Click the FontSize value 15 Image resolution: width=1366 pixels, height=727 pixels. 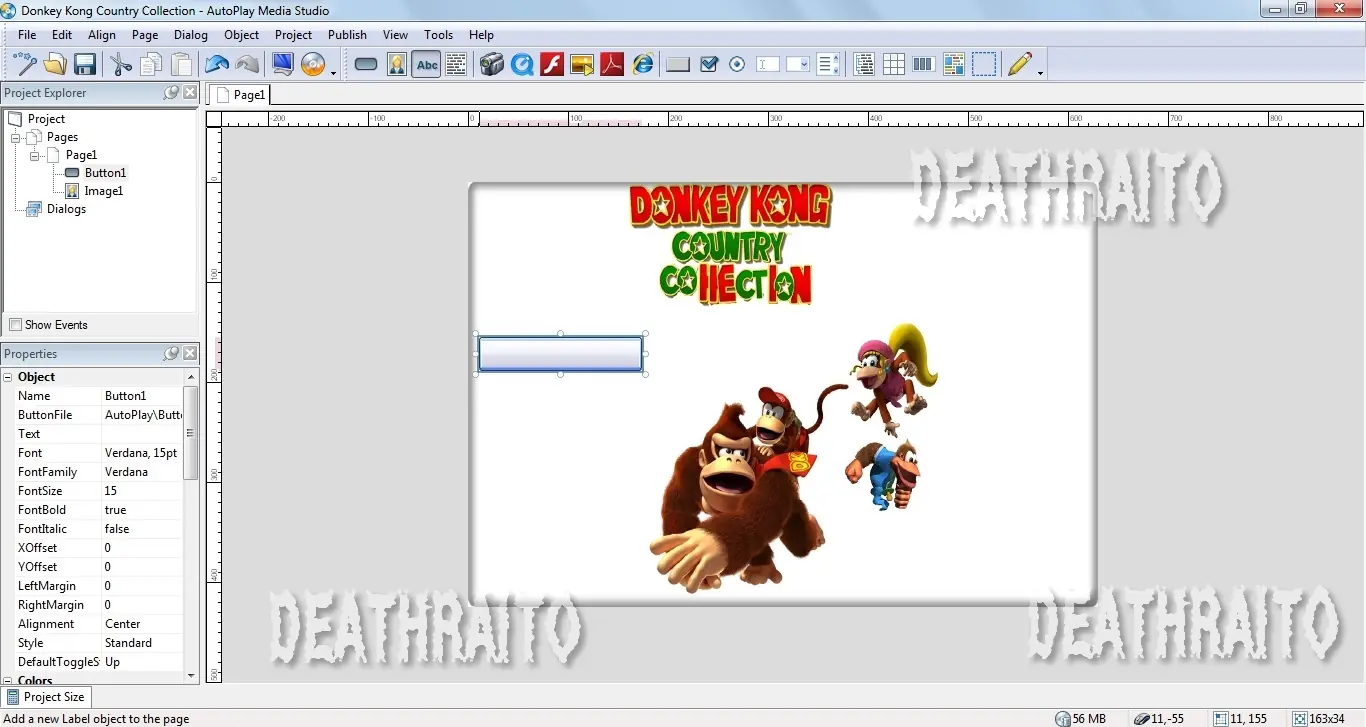click(x=142, y=491)
